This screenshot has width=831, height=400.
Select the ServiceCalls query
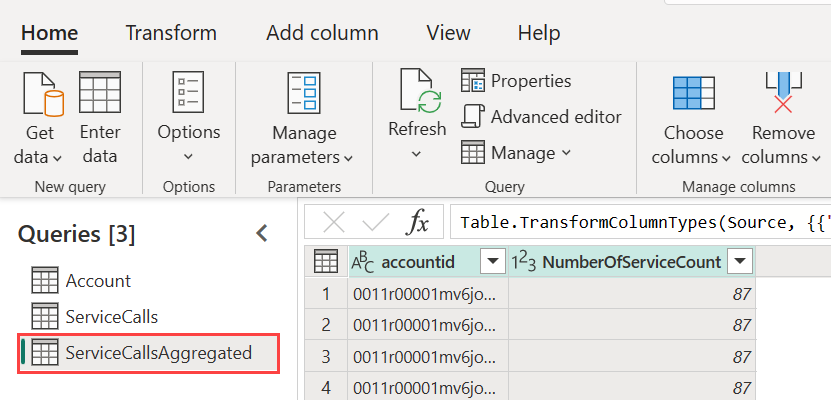(x=112, y=317)
